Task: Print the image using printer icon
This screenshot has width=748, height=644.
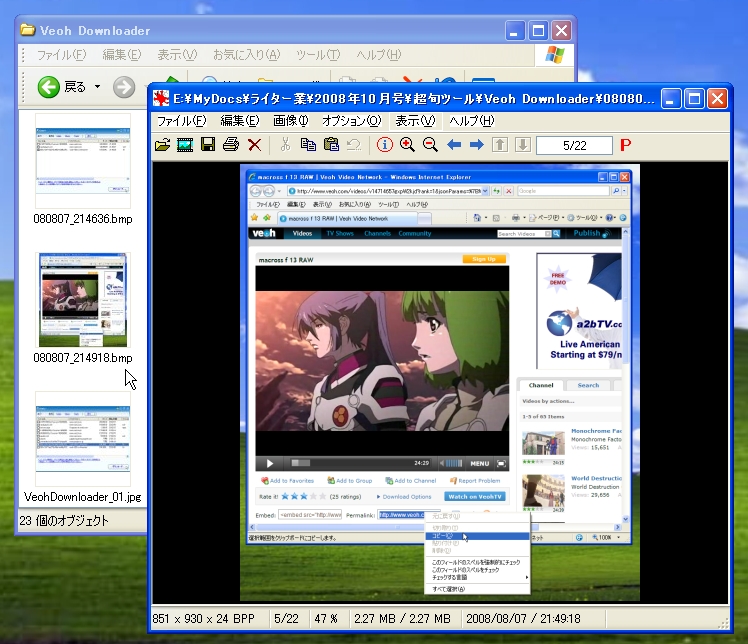Action: coord(231,145)
